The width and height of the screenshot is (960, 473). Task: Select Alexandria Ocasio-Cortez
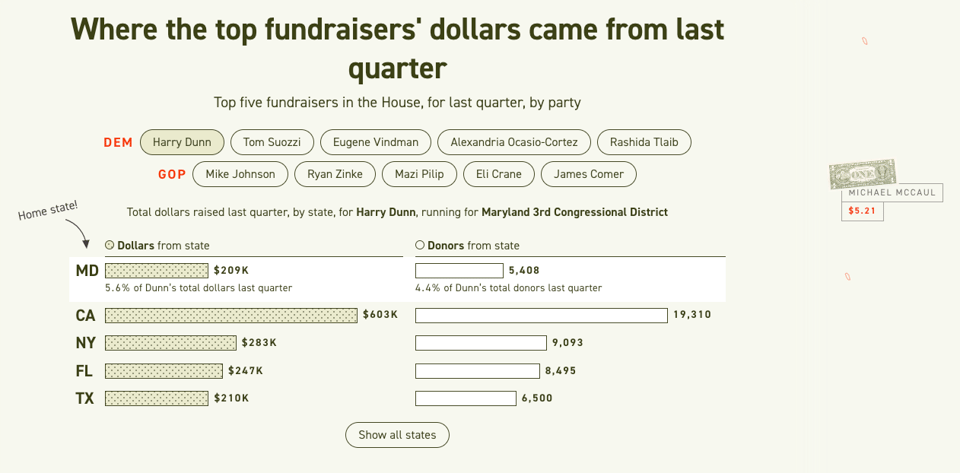click(x=514, y=142)
